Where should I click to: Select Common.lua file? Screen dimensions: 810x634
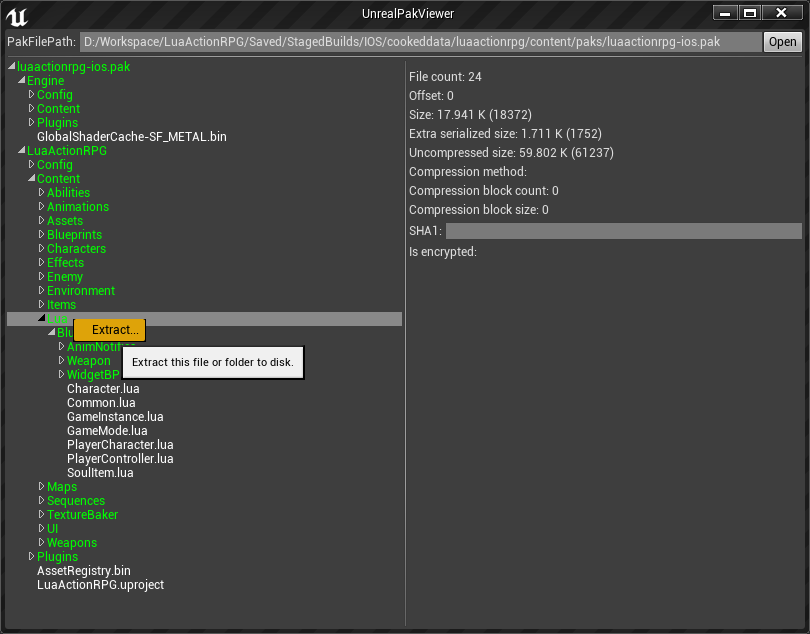(101, 403)
